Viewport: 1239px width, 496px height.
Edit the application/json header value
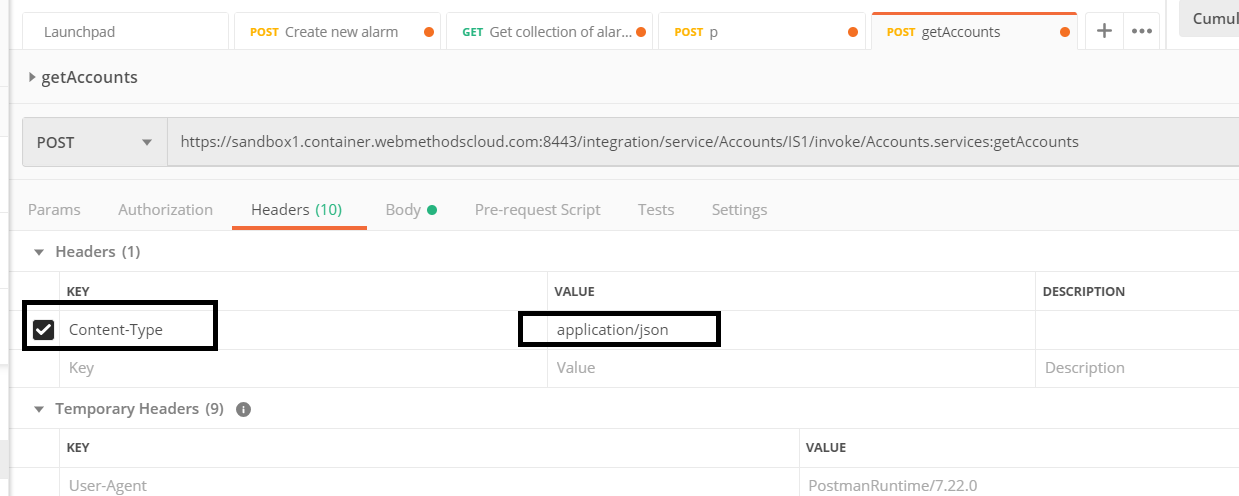point(613,330)
